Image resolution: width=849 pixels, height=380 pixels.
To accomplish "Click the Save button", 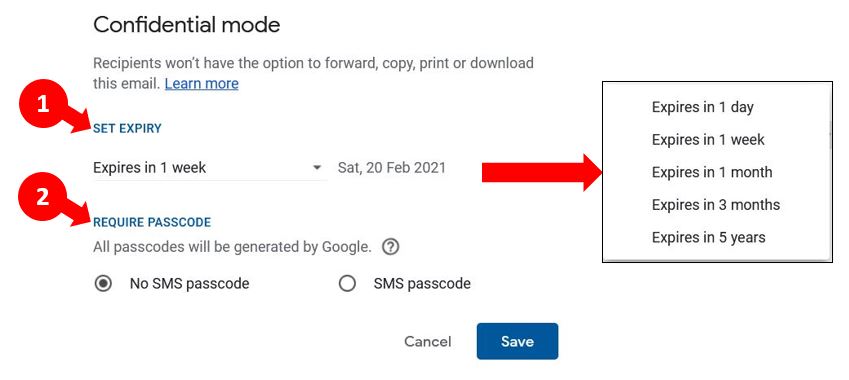I will (517, 341).
